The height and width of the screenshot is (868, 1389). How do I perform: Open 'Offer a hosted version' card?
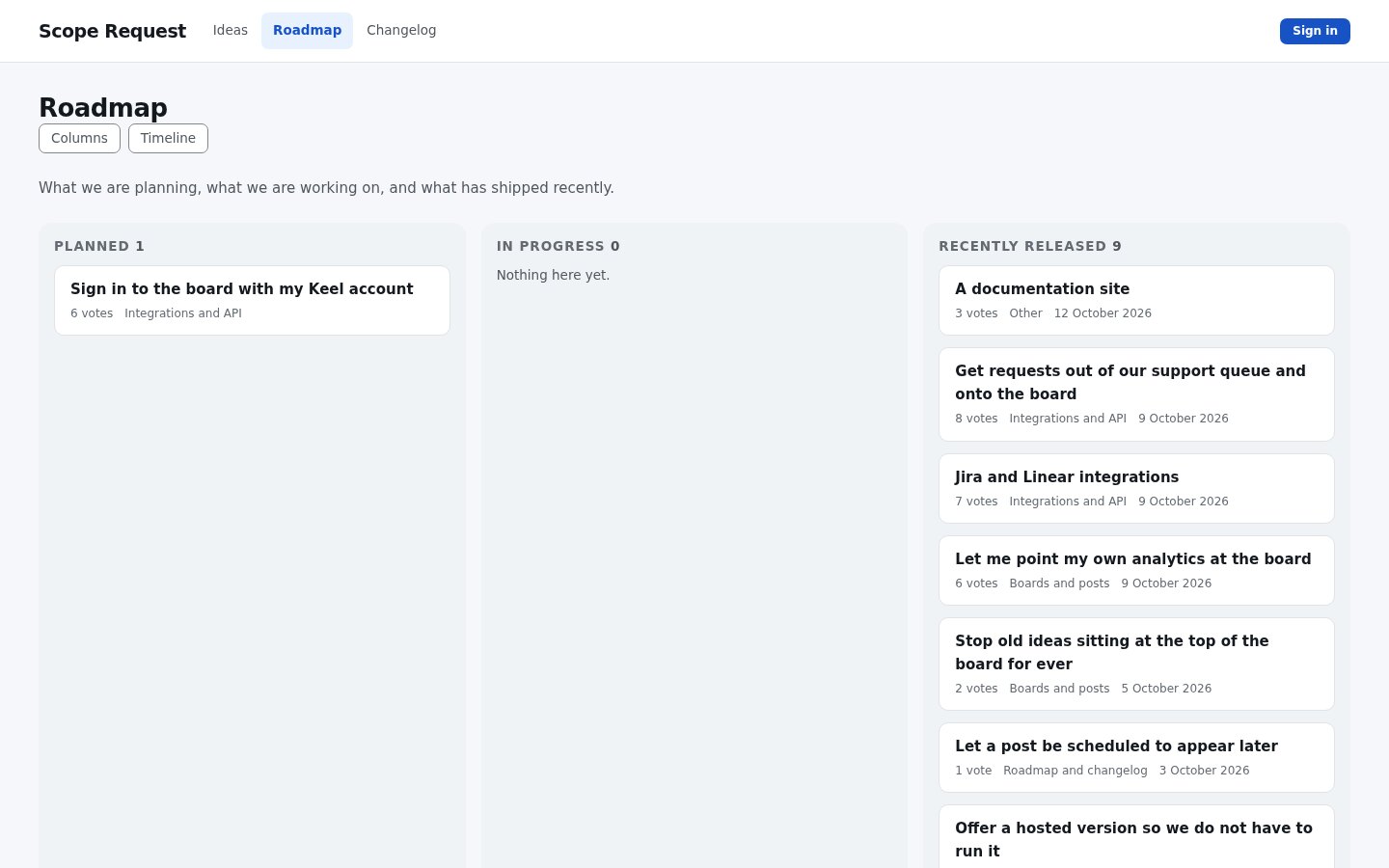pos(1136,836)
